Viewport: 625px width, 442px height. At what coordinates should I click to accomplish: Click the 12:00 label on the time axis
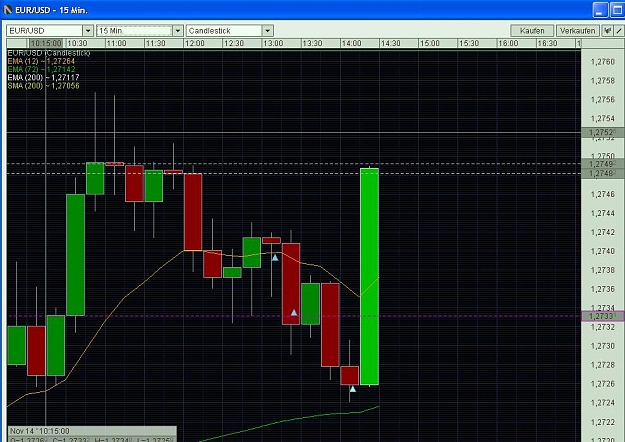(x=195, y=43)
